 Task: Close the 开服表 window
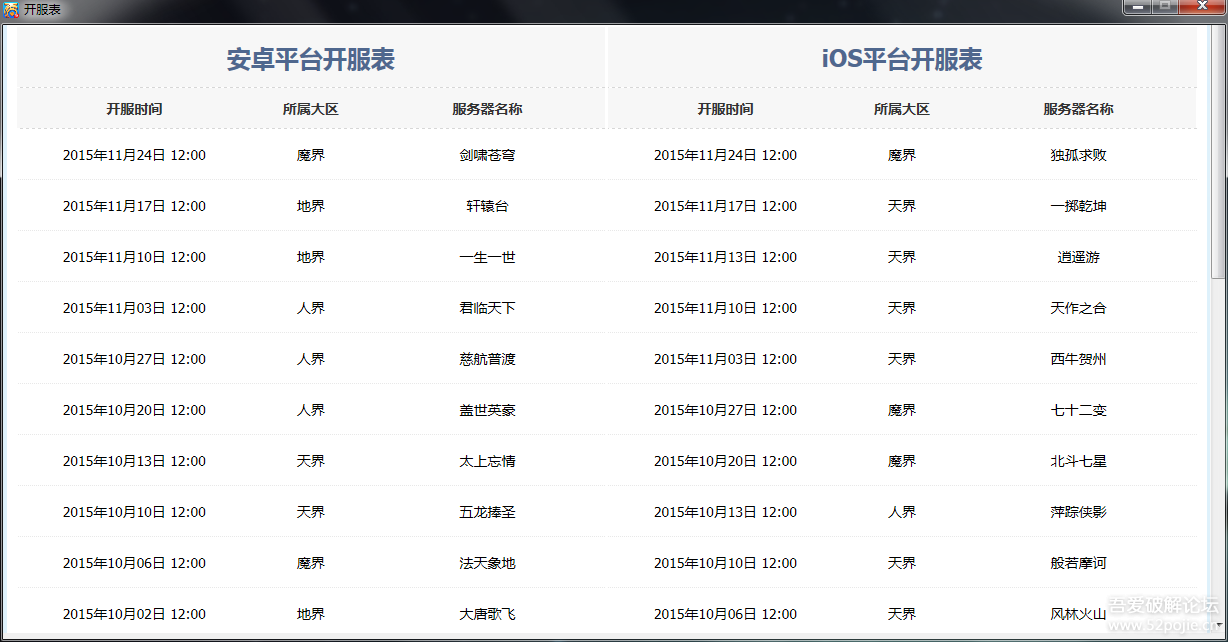pos(1201,7)
